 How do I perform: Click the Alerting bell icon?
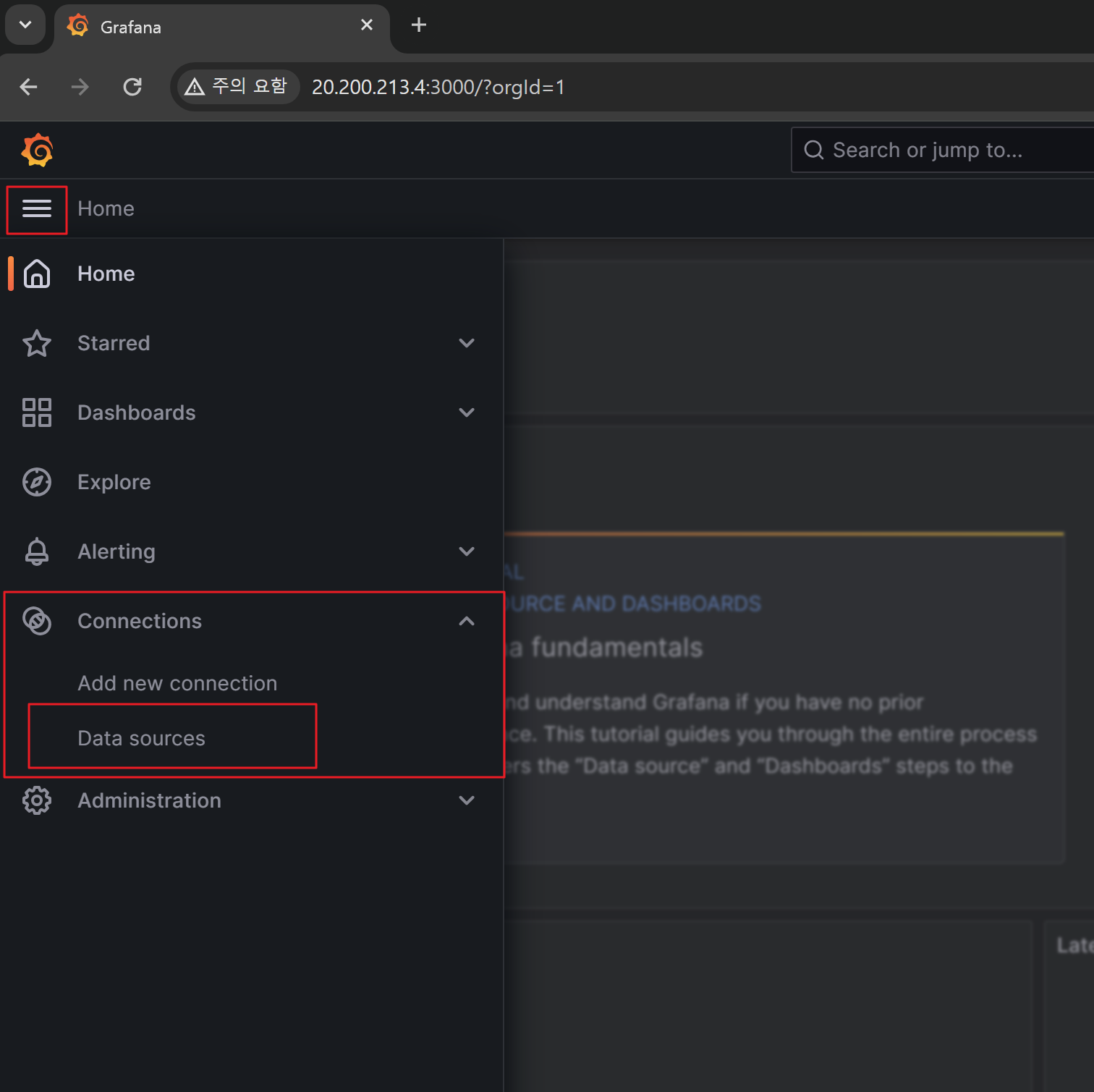tap(37, 551)
